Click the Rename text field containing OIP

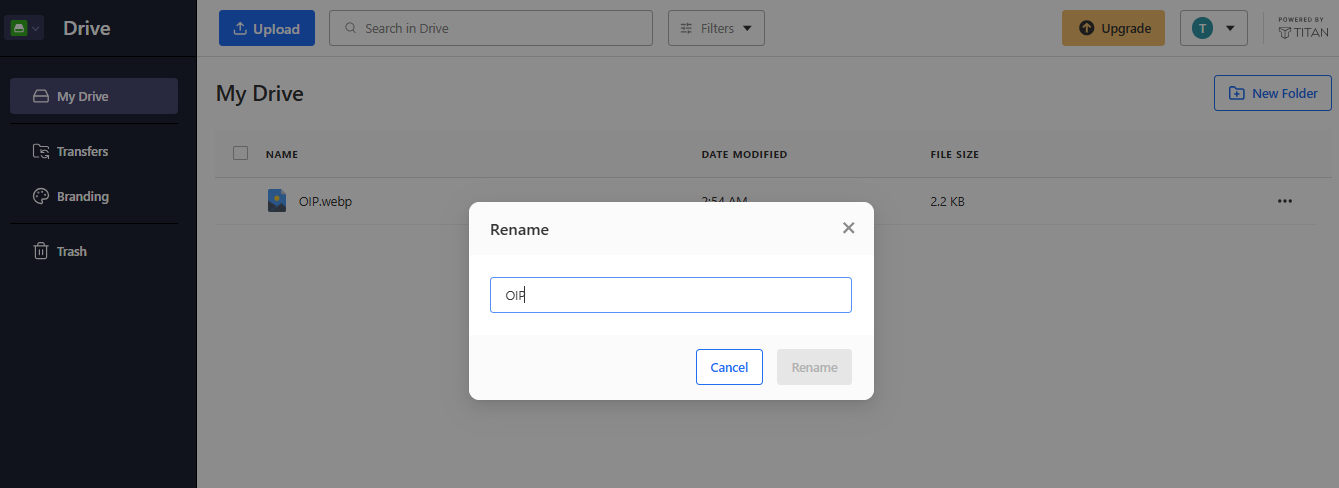click(671, 295)
